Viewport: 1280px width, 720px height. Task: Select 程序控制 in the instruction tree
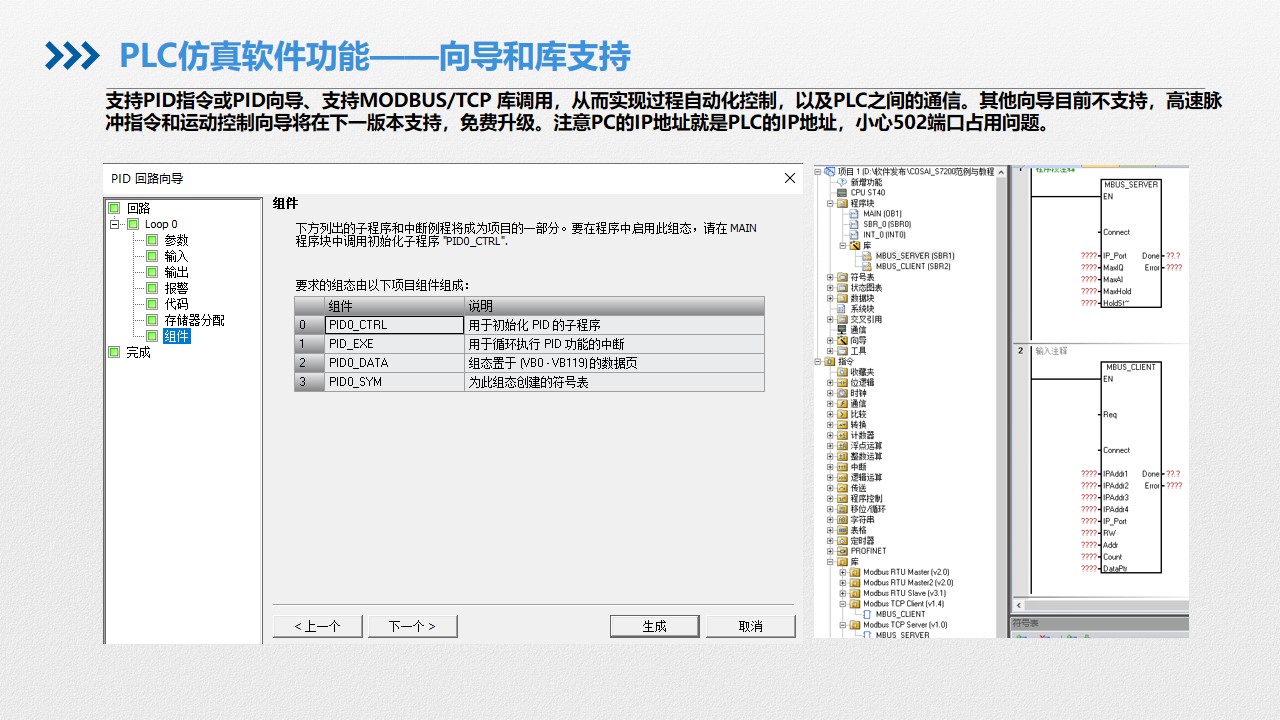pyautogui.click(x=866, y=498)
